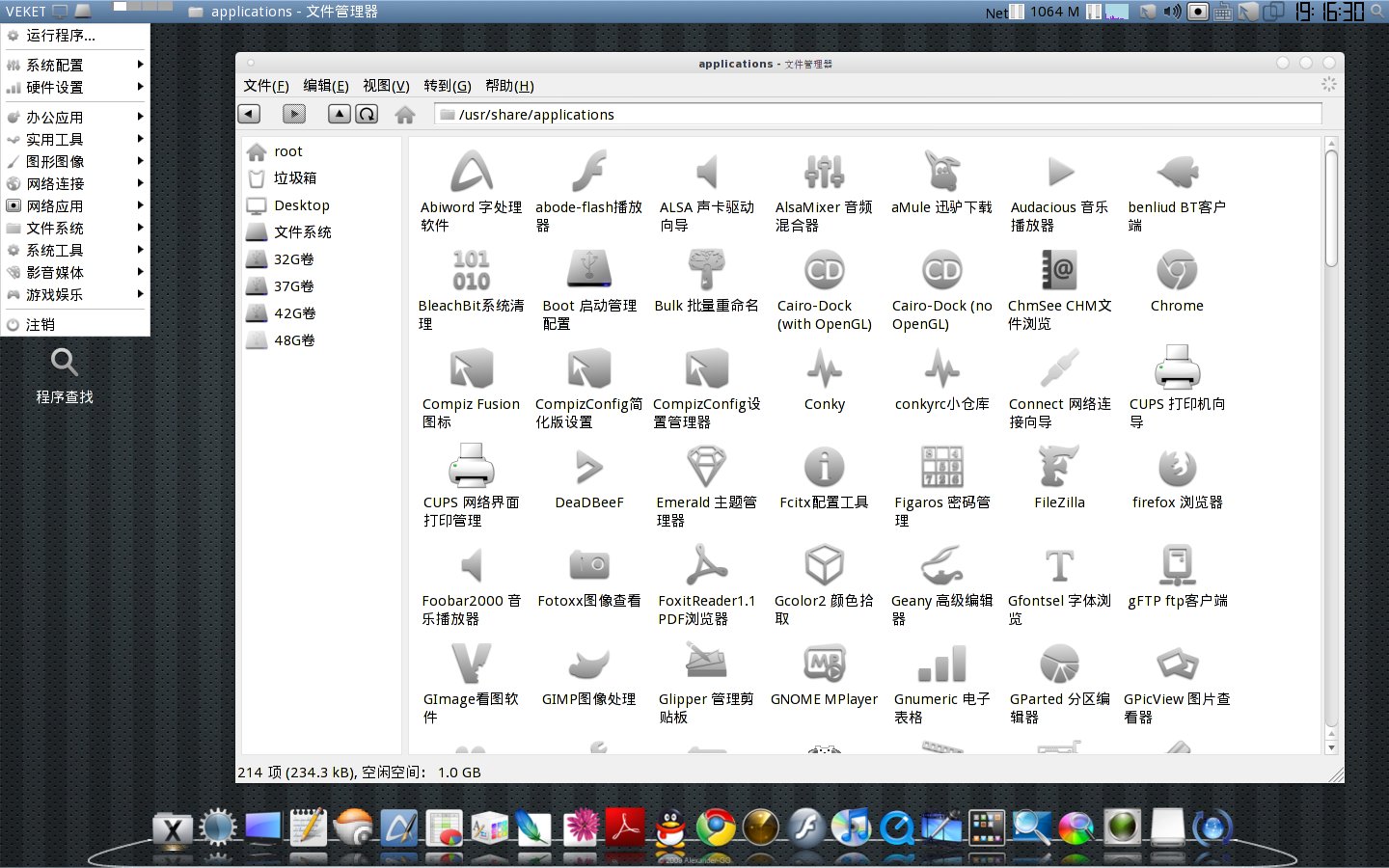Expand the 实用工具 submenu

click(75, 140)
